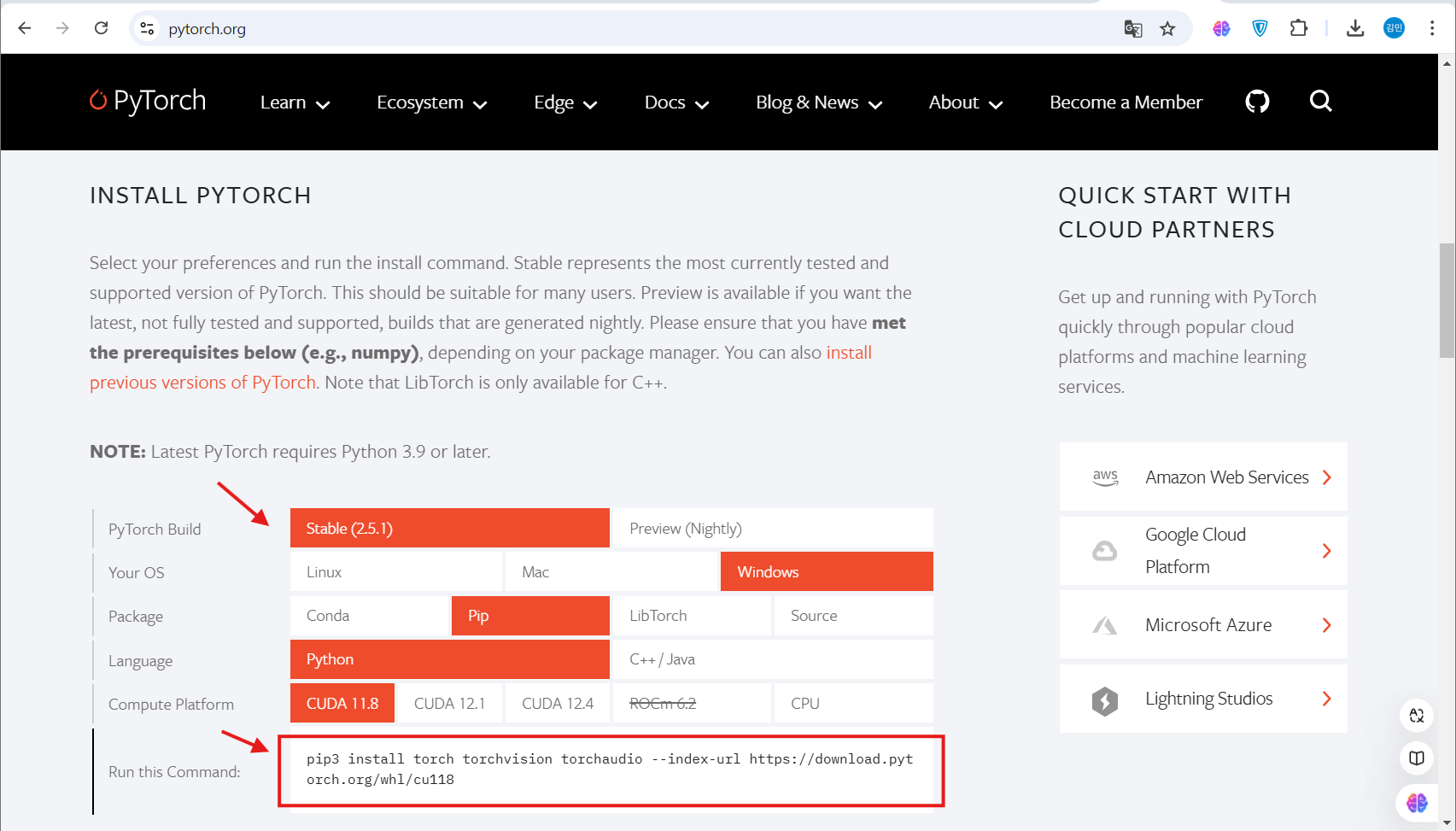Open Microsoft Azure quick start
The width and height of the screenshot is (1456, 831).
coord(1203,625)
